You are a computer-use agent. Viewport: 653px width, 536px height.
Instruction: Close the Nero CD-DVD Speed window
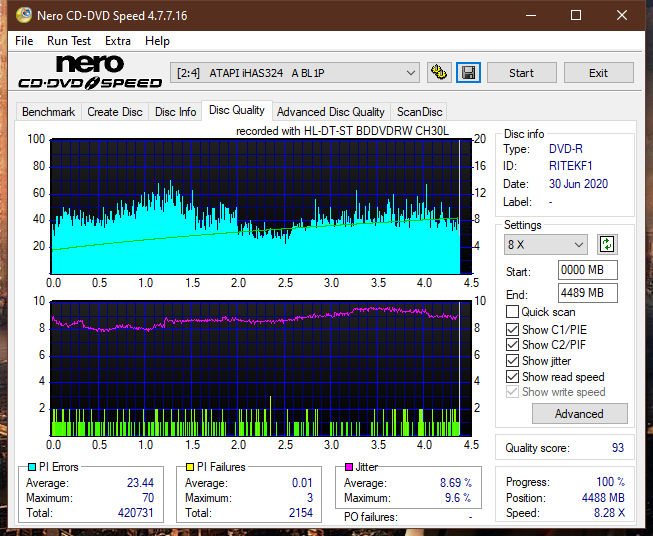[622, 15]
